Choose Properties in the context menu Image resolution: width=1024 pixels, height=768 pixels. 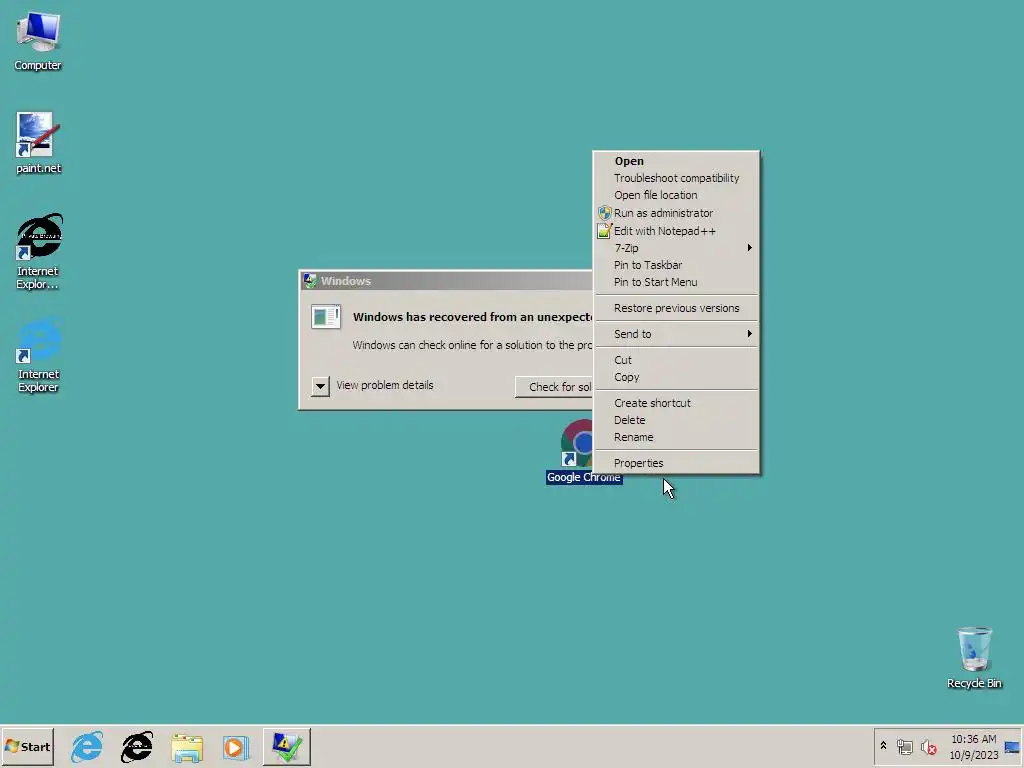pyautogui.click(x=676, y=463)
